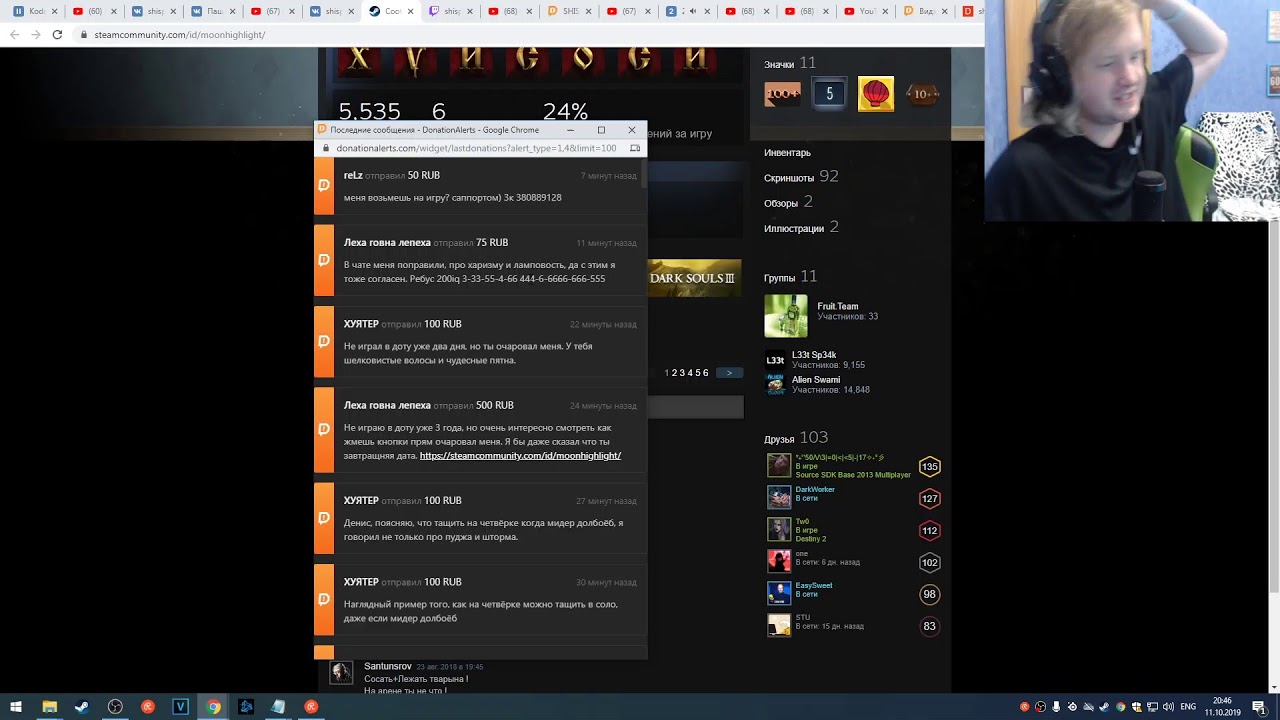This screenshot has height=720, width=1280.
Task: Open Steam from the taskbar
Action: [x=82, y=707]
